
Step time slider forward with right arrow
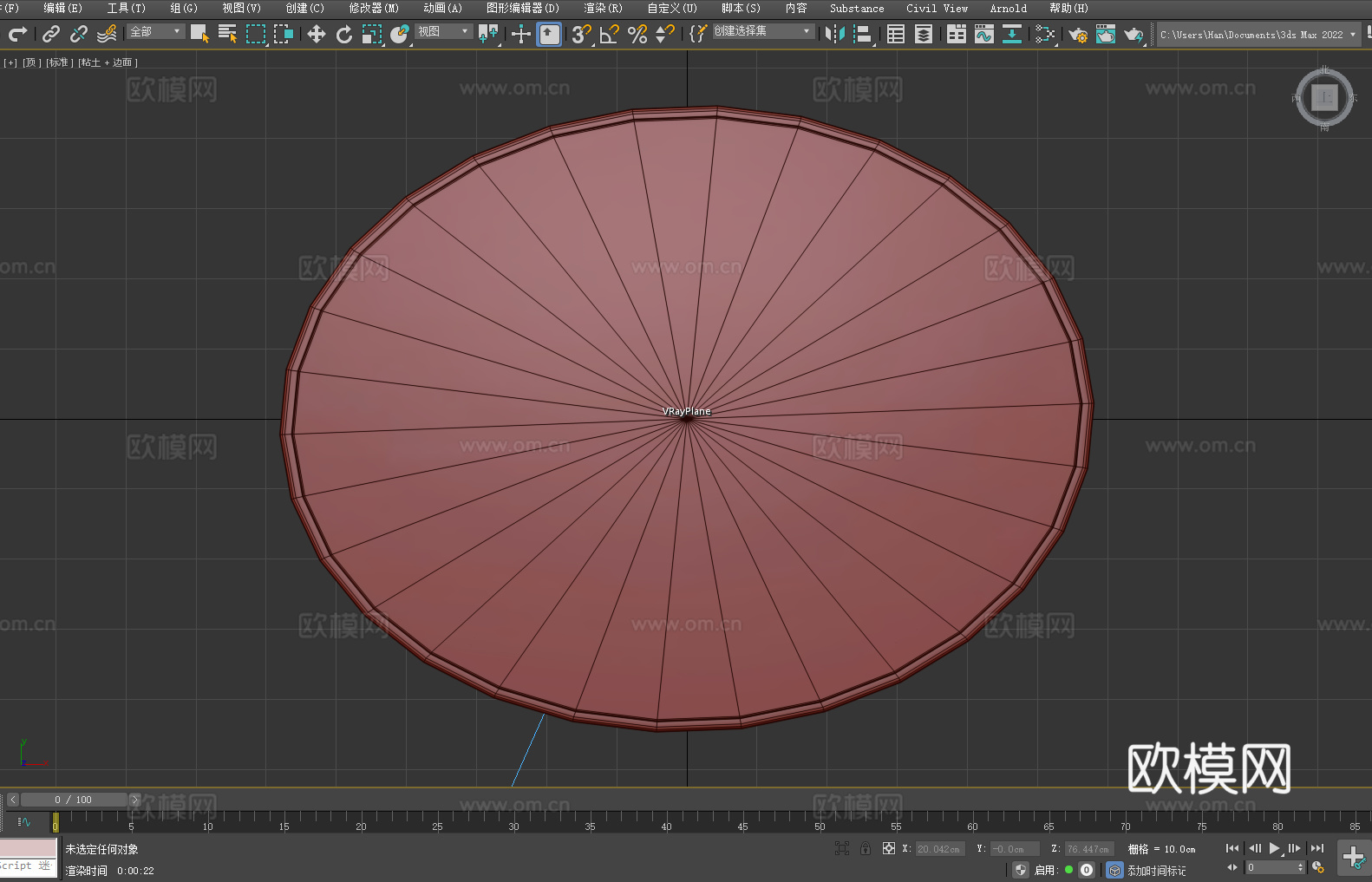click(x=134, y=800)
